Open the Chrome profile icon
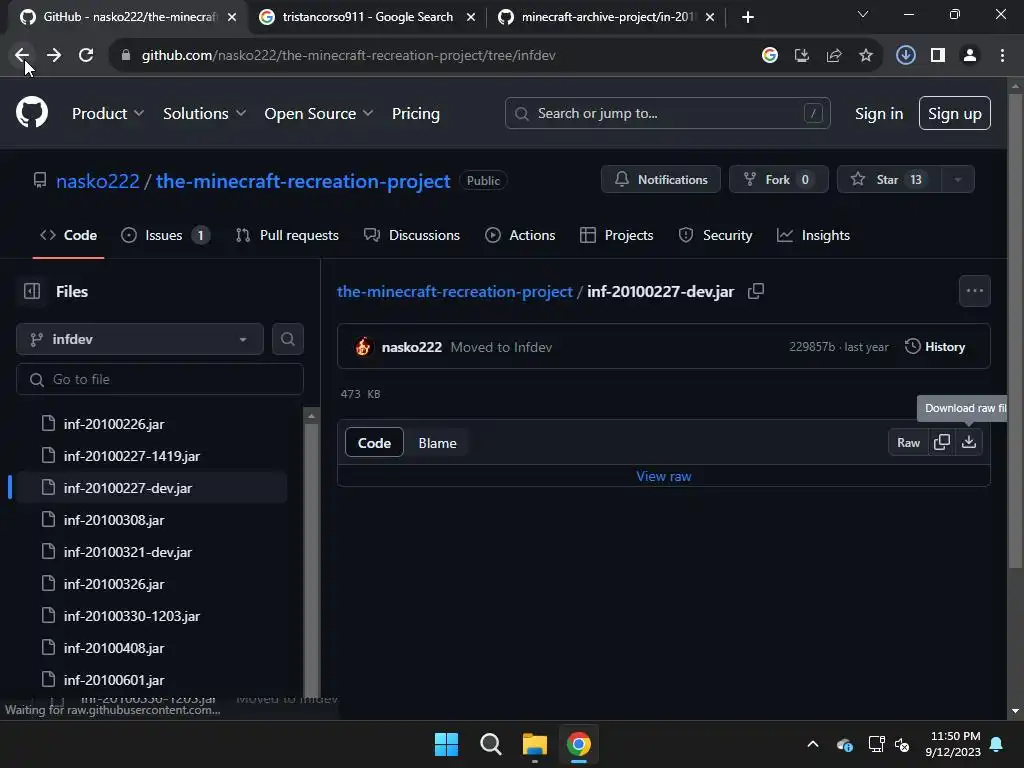1024x768 pixels. coord(970,56)
